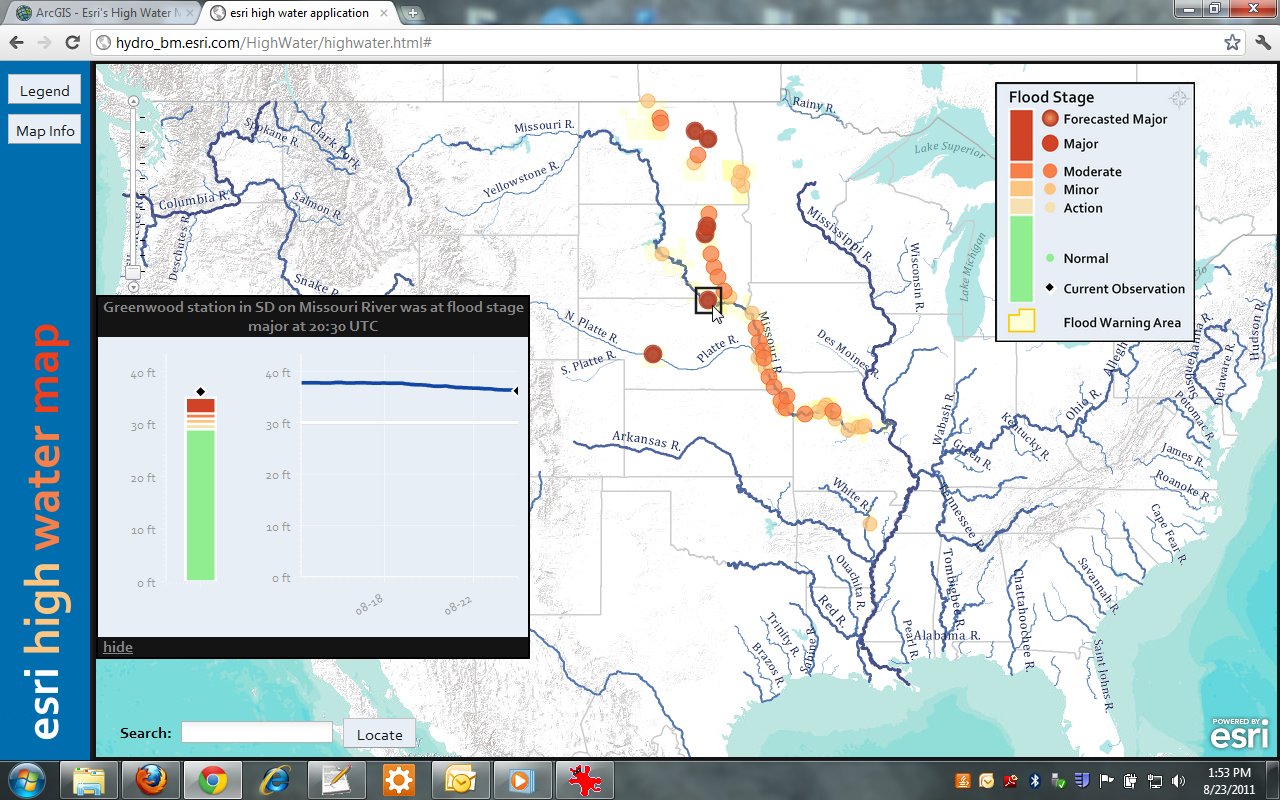Focus the Search text field
The height and width of the screenshot is (800, 1280).
(x=256, y=733)
